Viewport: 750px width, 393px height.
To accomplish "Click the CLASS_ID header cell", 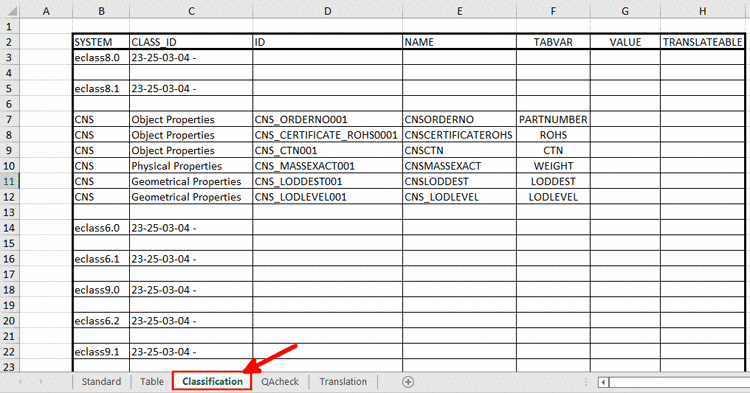I will click(191, 42).
